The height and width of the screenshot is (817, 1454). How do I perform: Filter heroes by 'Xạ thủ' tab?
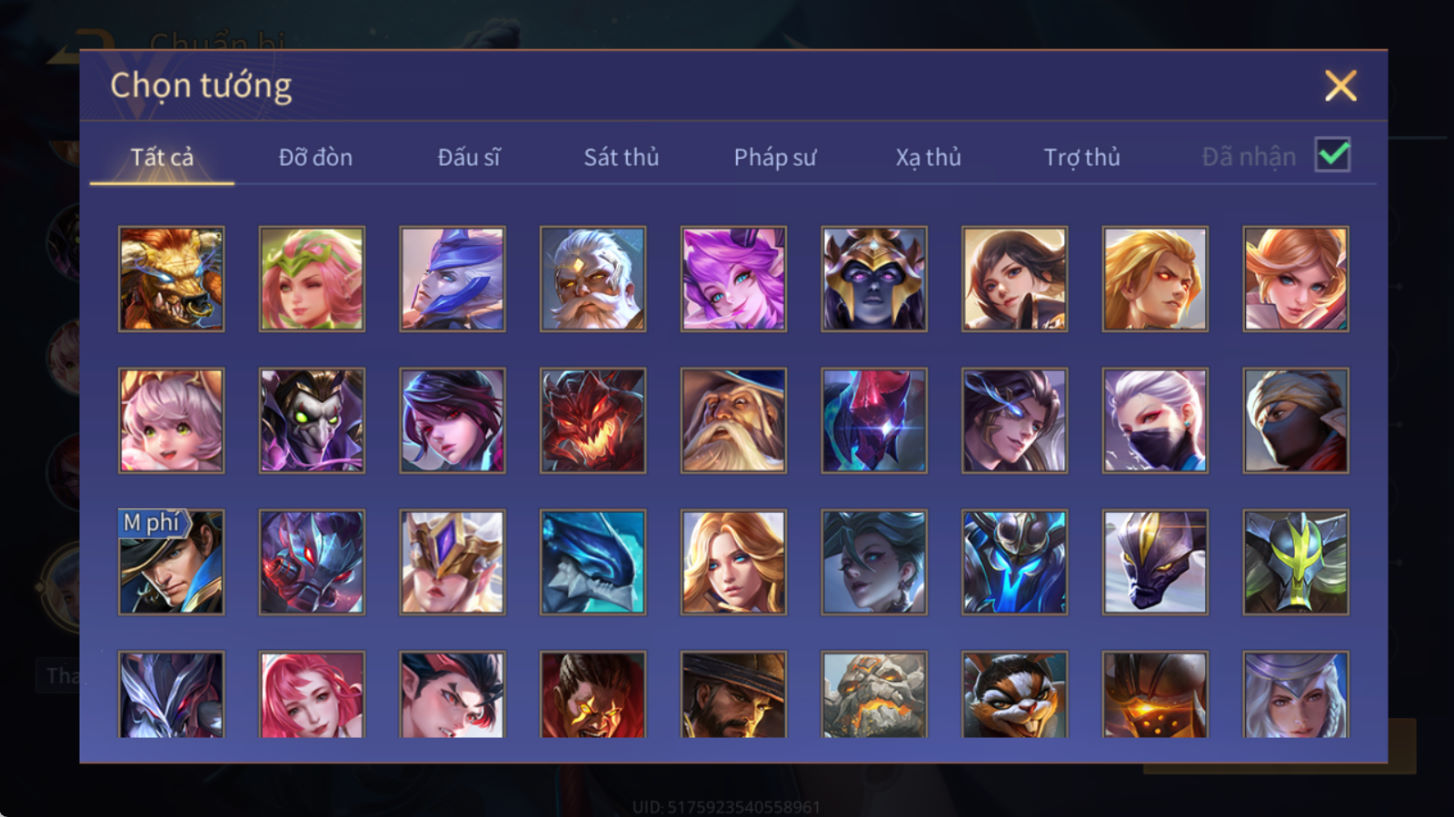pos(928,157)
